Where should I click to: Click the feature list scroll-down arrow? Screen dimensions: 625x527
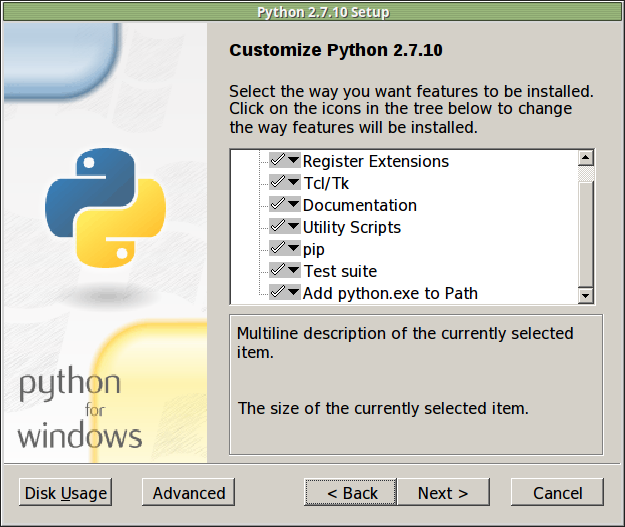[586, 295]
